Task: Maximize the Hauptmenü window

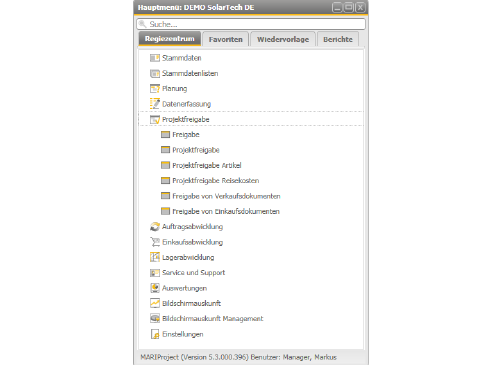Action: click(349, 7)
